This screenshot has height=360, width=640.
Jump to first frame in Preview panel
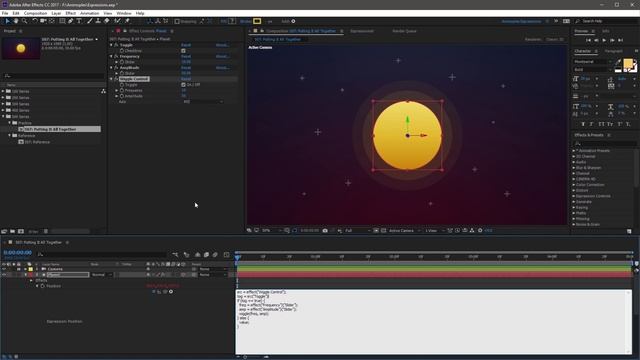click(x=588, y=40)
